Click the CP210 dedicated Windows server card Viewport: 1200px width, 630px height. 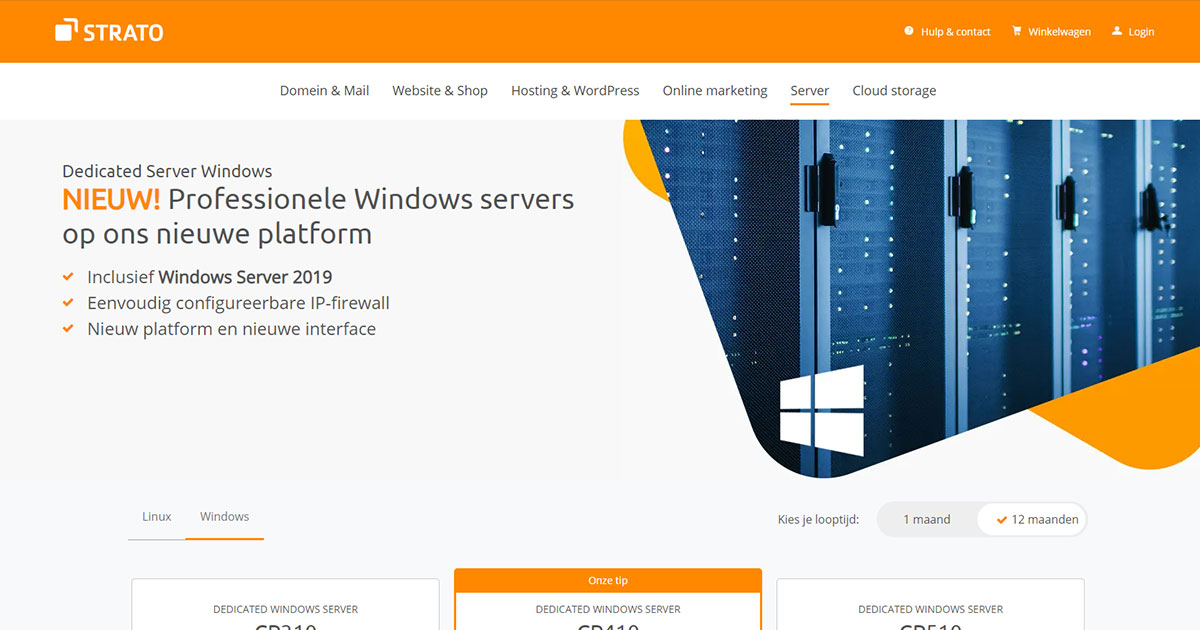[x=284, y=605]
